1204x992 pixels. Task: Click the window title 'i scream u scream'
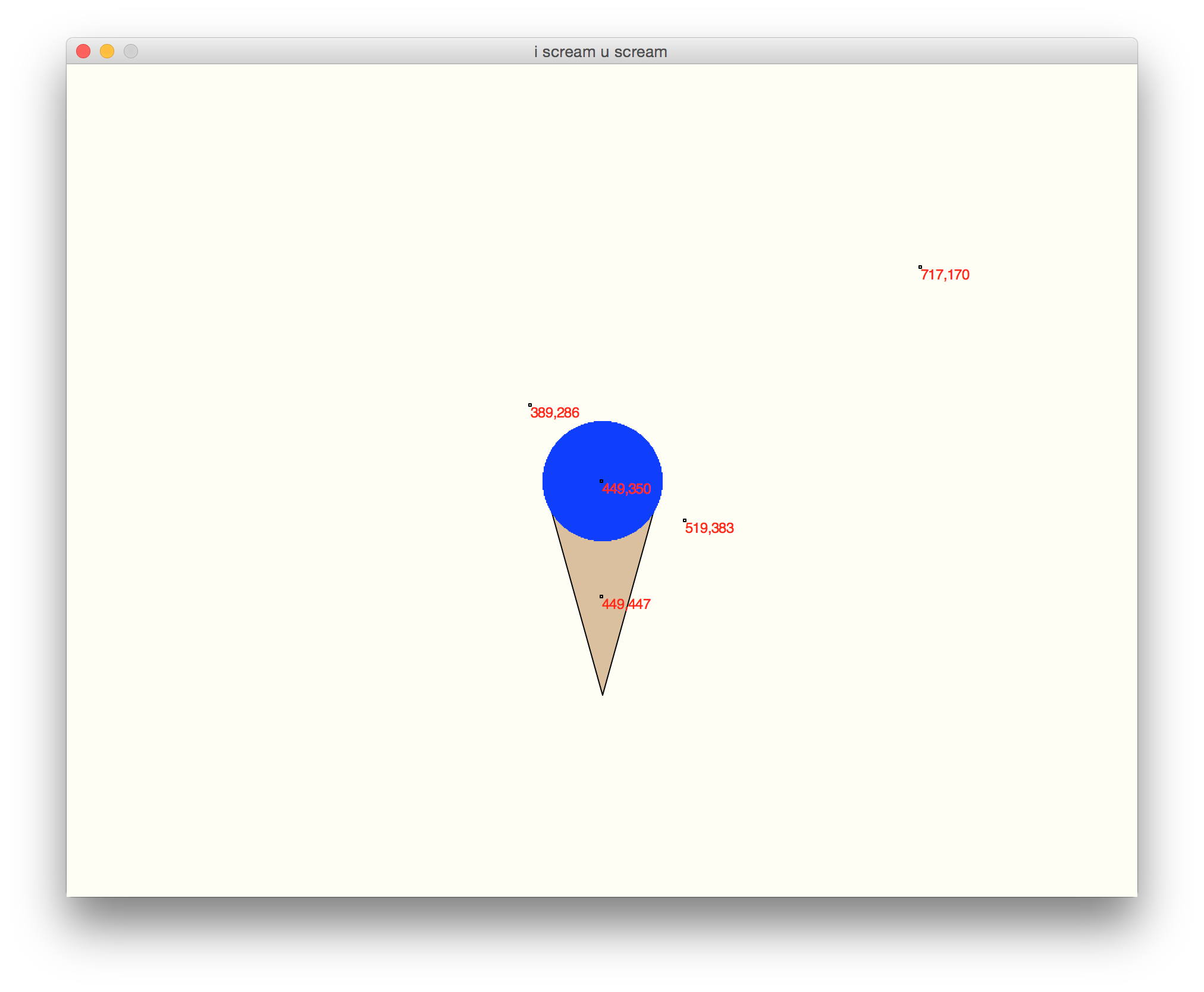click(x=600, y=52)
